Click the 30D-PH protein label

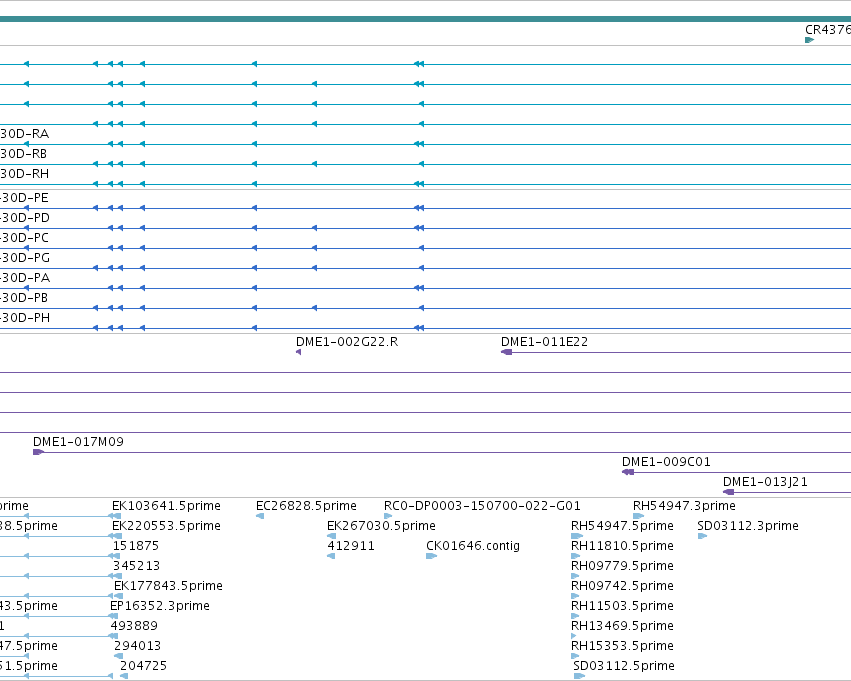click(25, 317)
